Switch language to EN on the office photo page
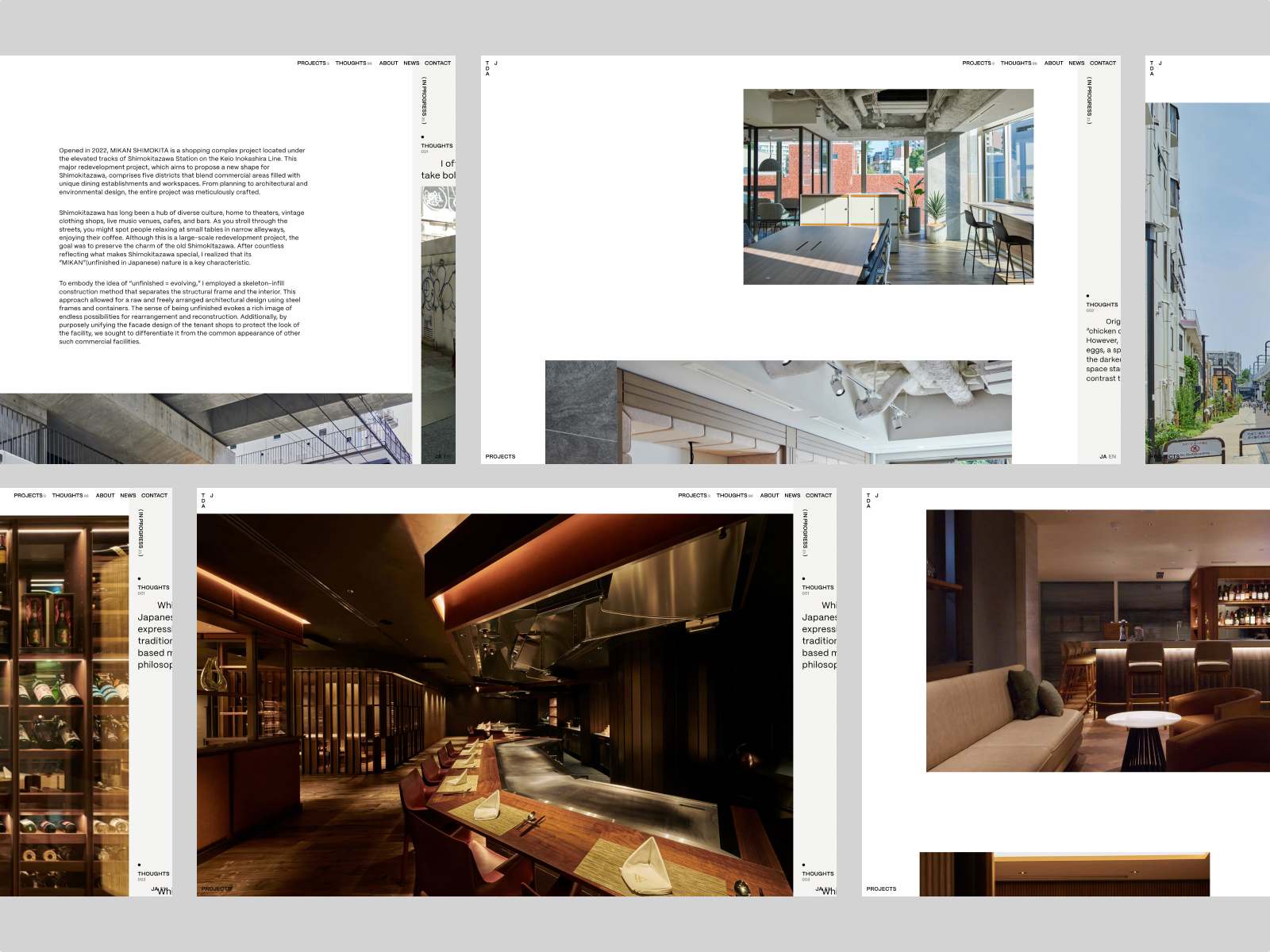Screen dimensions: 1270x952 point(1112,457)
